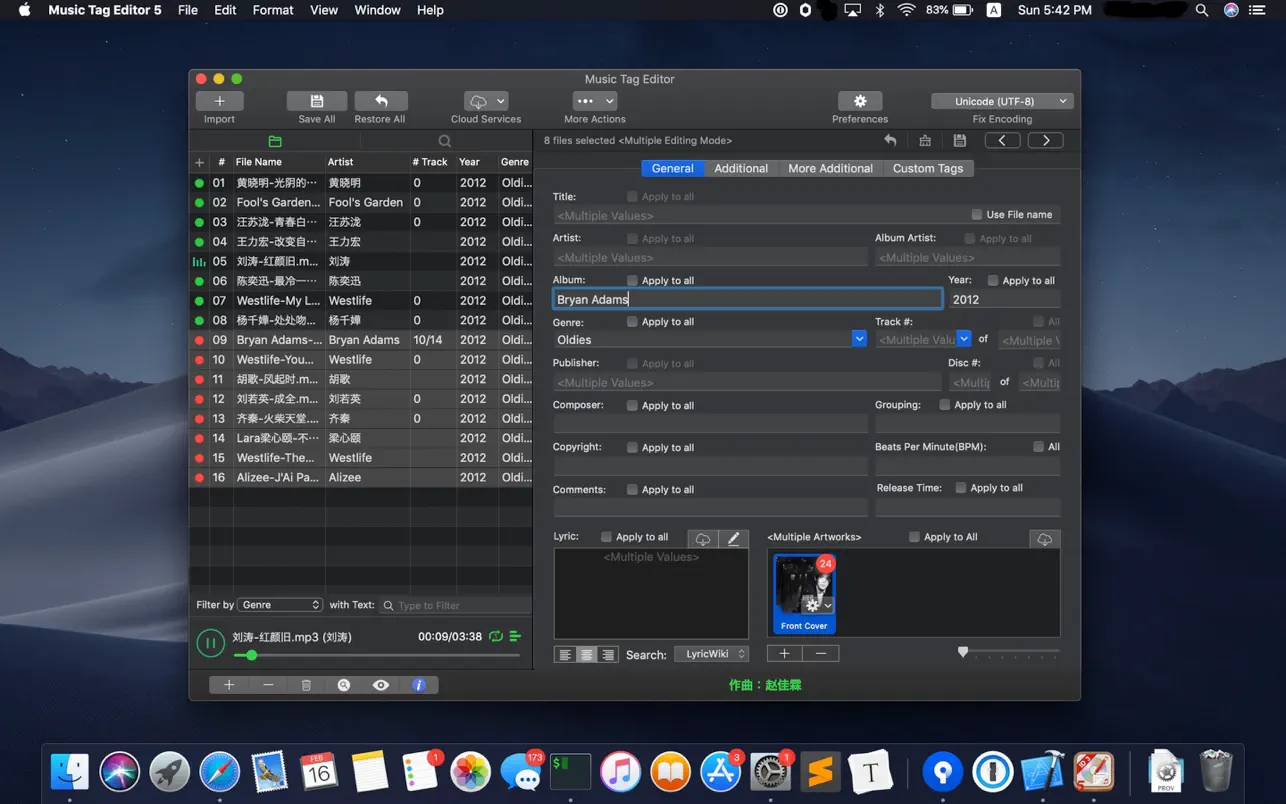Open the Format menu in menu bar
The image size is (1286, 804).
click(272, 10)
